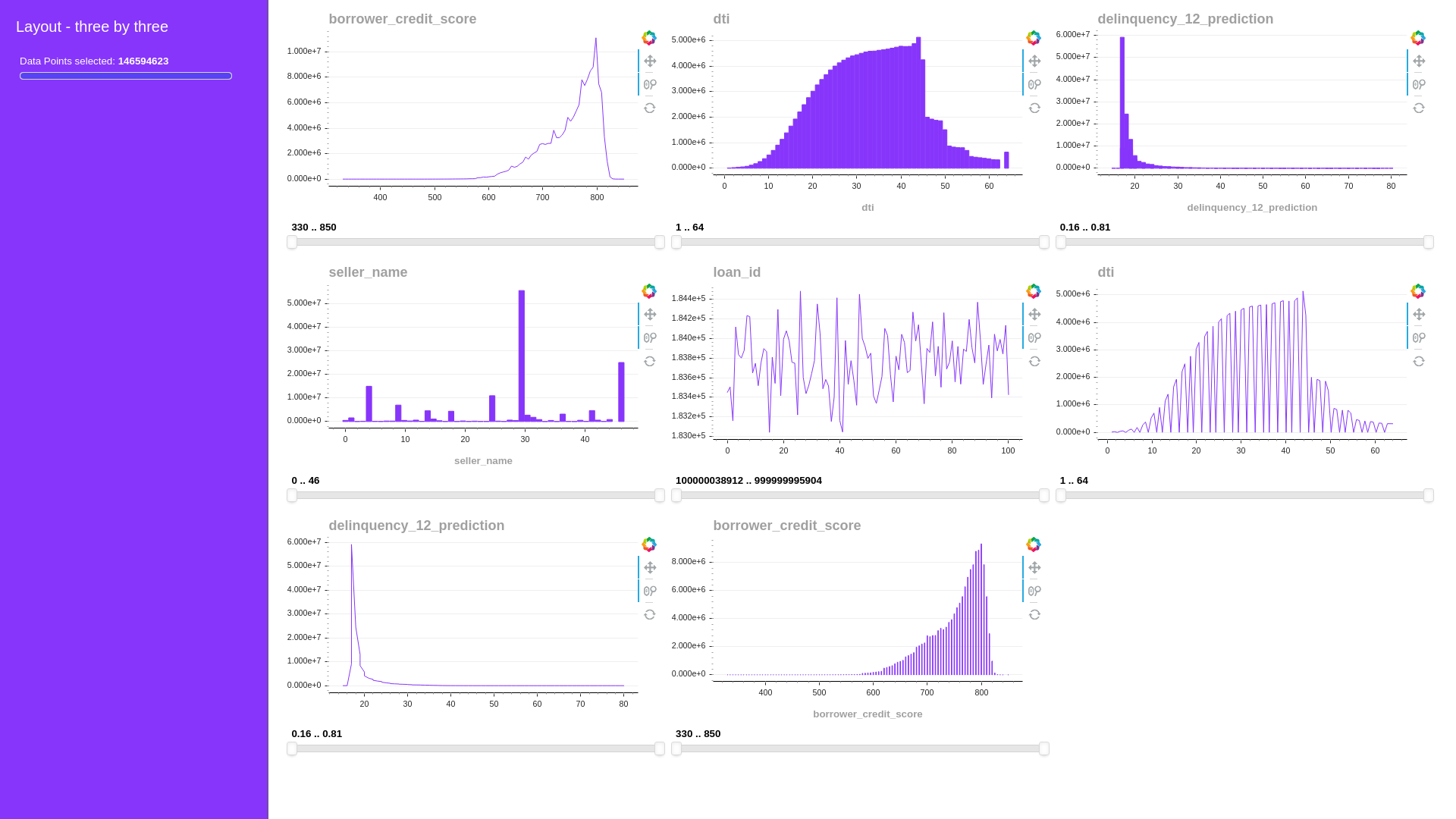Click upper handle of dti line chart slider
Image resolution: width=1456 pixels, height=819 pixels.
click(x=1429, y=495)
